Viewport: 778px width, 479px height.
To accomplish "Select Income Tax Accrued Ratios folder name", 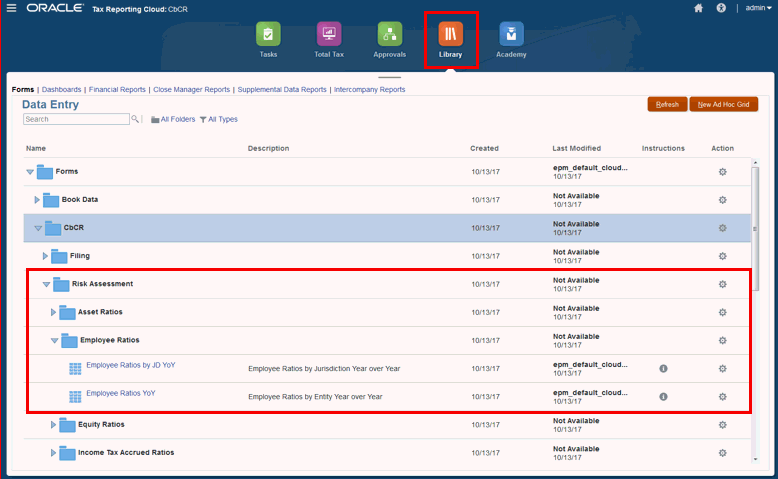I will [x=126, y=453].
